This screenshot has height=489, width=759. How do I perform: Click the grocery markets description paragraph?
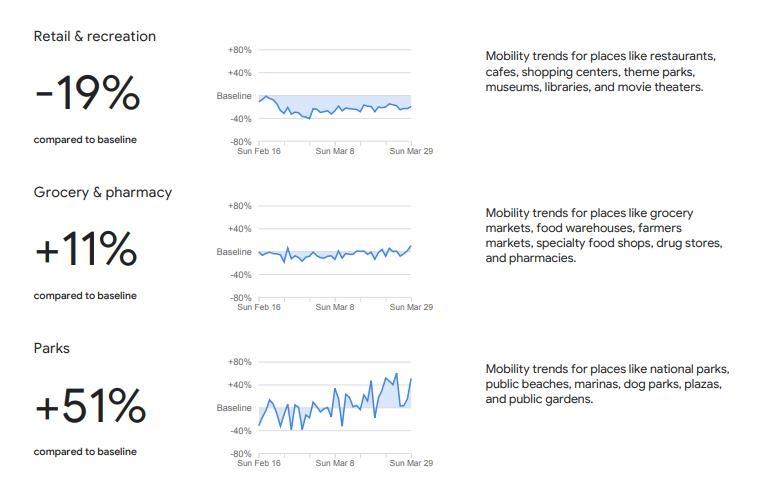tap(604, 235)
